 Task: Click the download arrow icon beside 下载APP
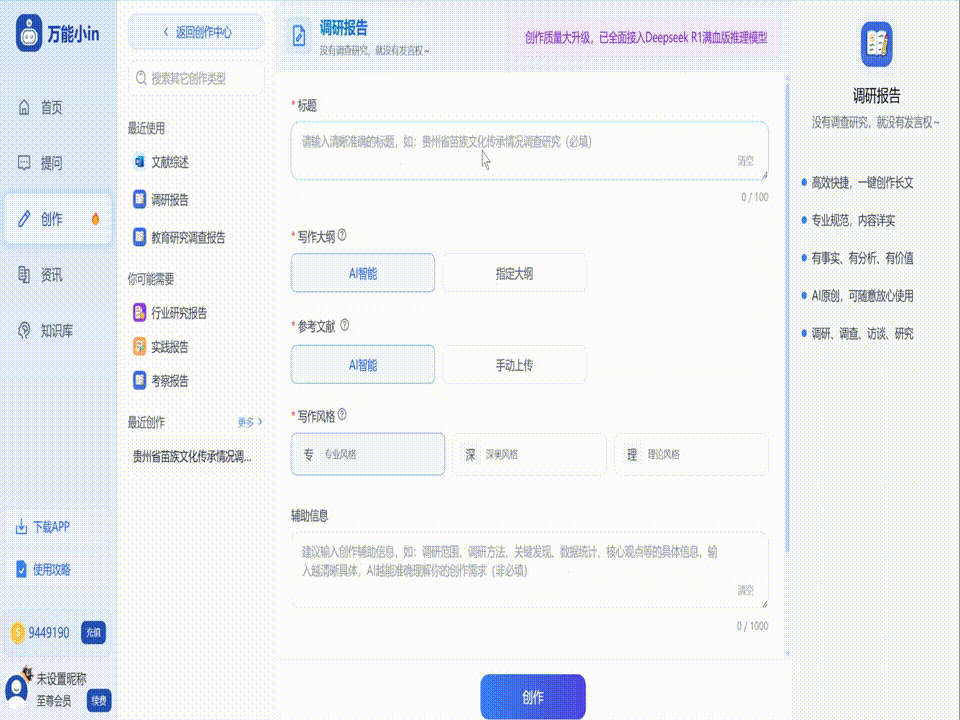21,527
